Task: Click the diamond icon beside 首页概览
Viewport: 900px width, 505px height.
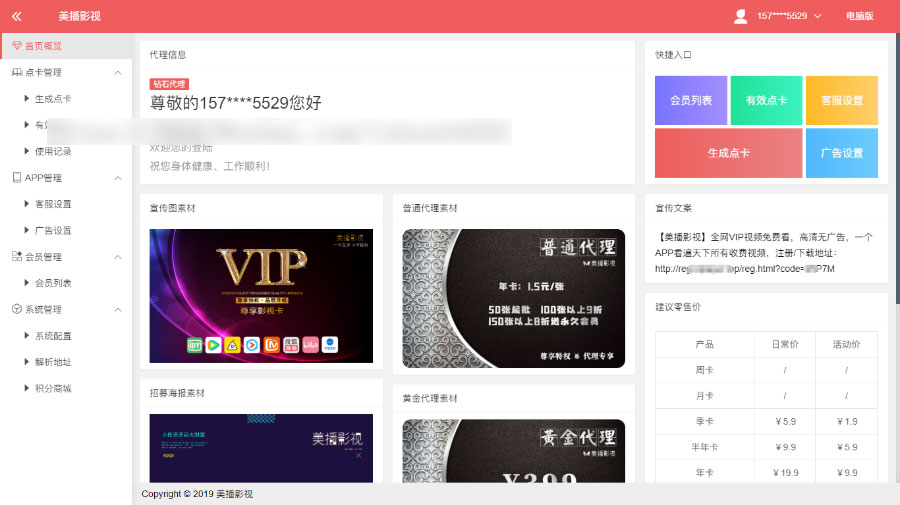Action: tap(17, 45)
